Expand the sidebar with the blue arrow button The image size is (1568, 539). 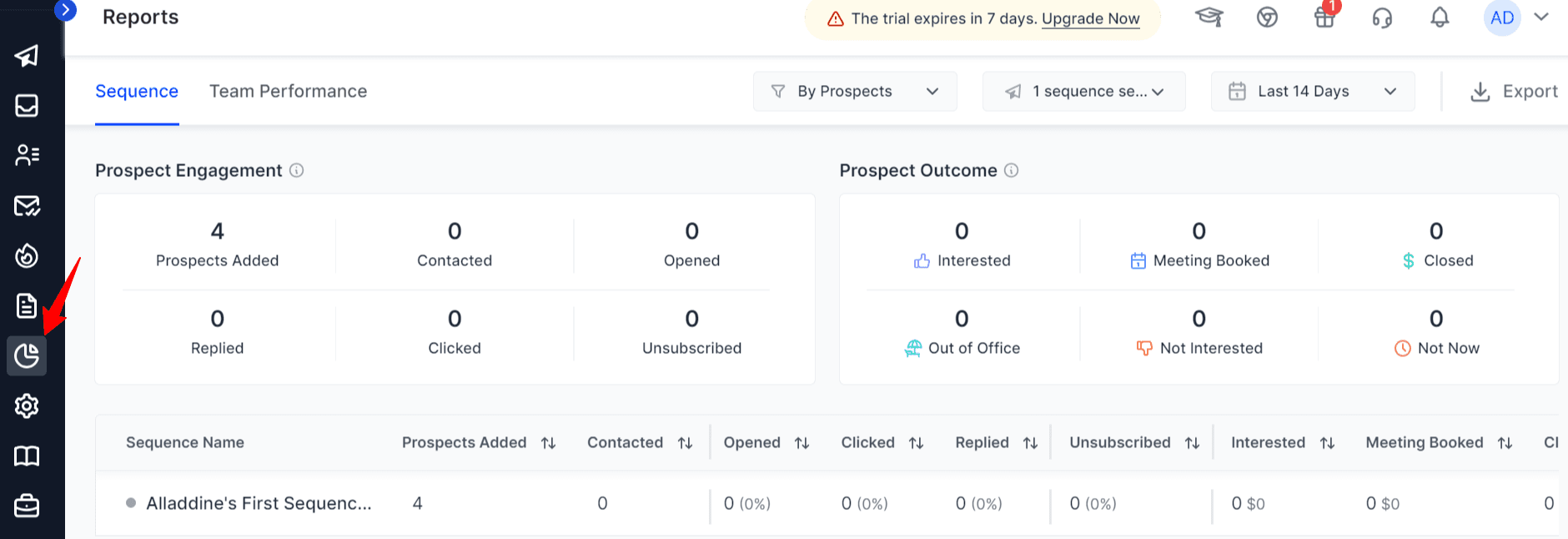point(65,10)
